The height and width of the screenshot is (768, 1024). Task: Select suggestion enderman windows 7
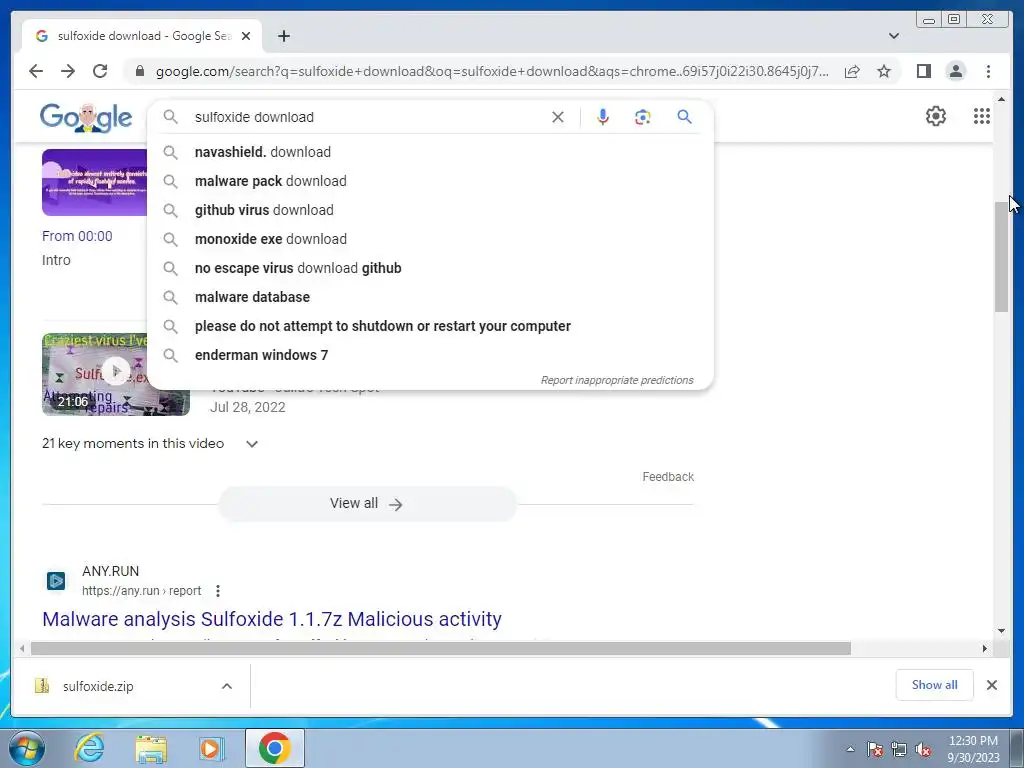(431, 355)
